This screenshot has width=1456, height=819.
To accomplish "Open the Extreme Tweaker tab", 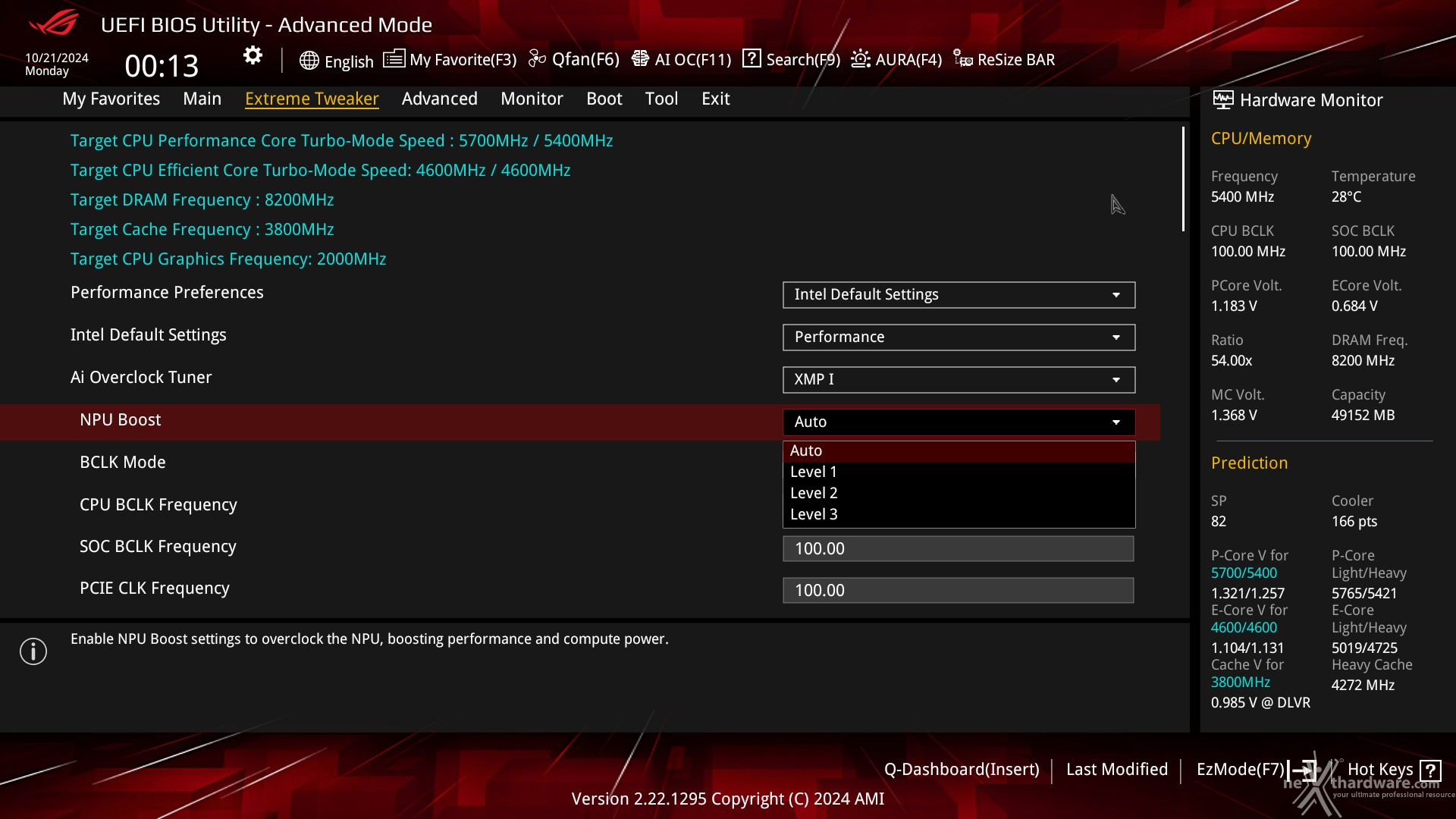I will coord(312,99).
